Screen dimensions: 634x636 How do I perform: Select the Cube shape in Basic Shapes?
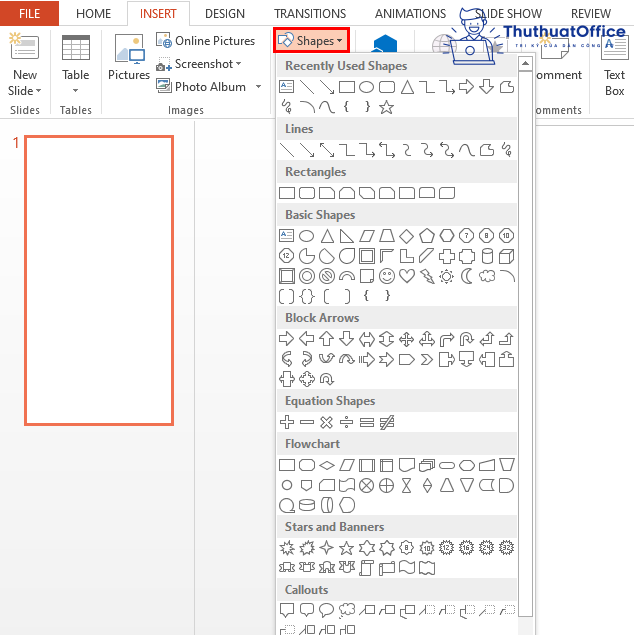click(x=506, y=256)
